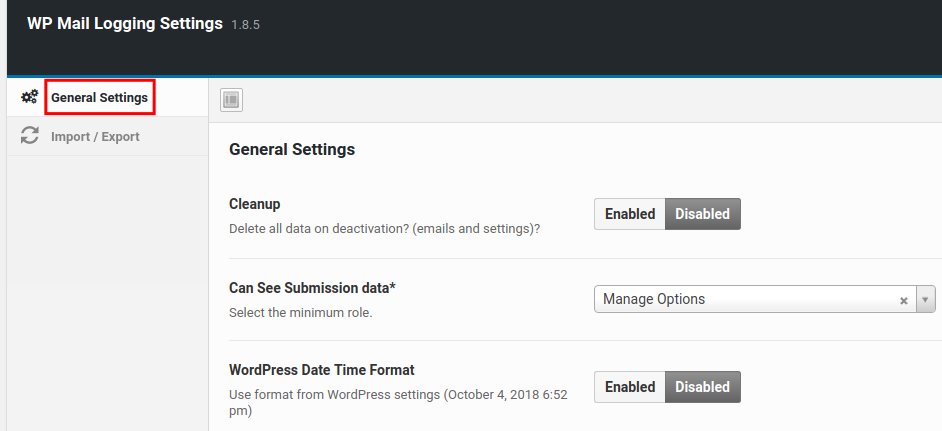Click the Can See Submission data label
Viewport: 942px width, 431px height.
click(312, 288)
